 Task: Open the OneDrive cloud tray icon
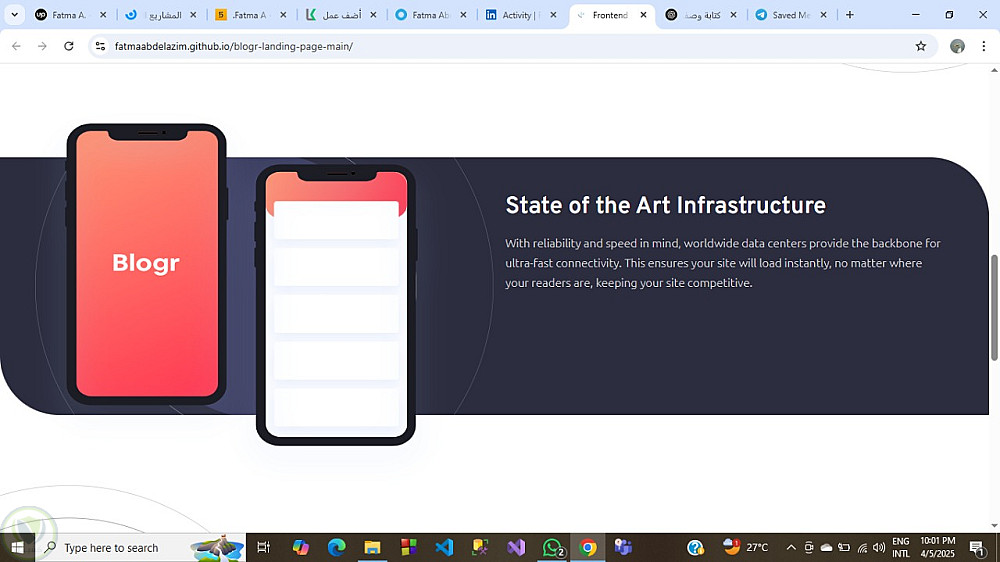point(826,547)
